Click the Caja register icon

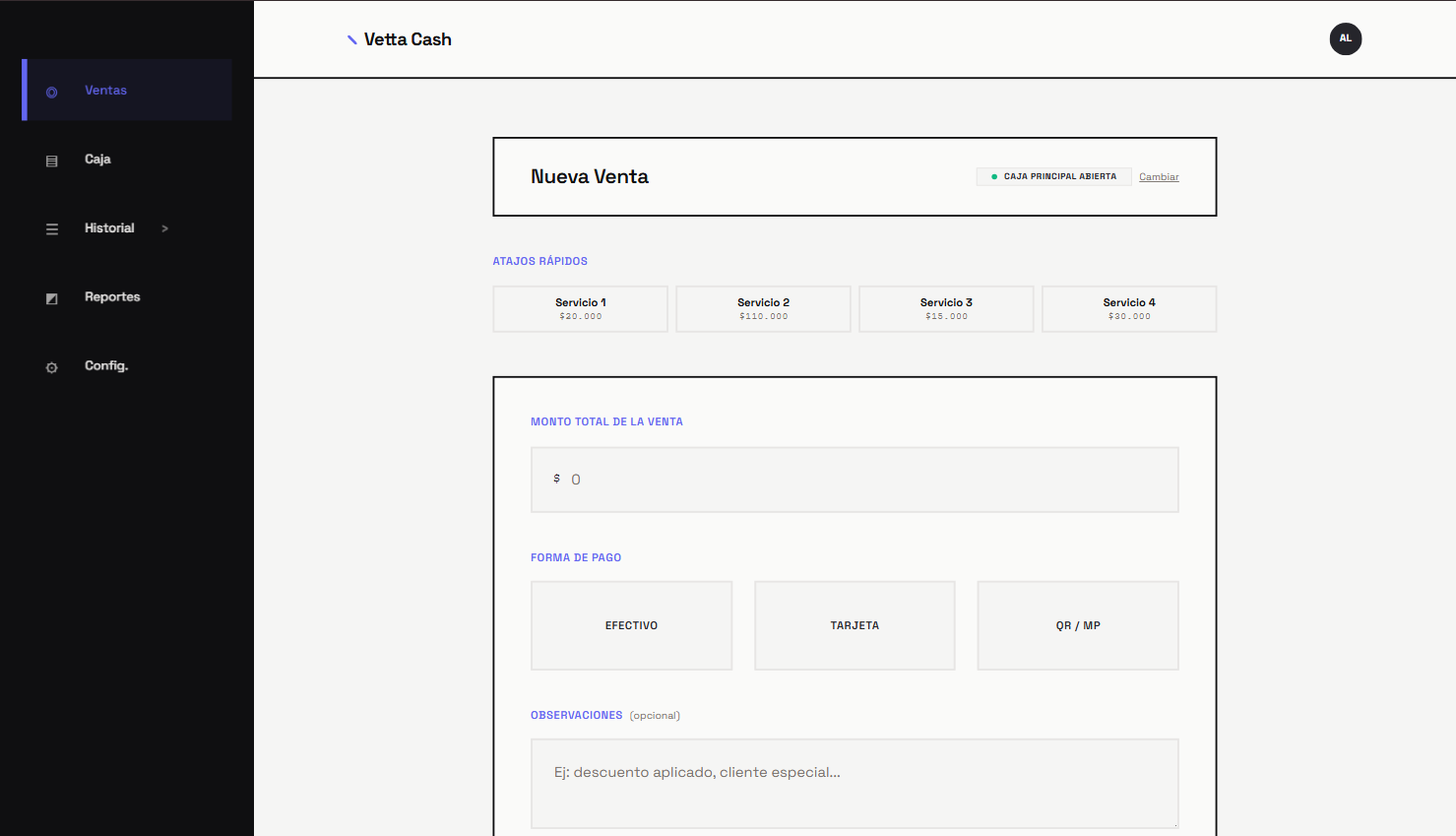pos(52,161)
